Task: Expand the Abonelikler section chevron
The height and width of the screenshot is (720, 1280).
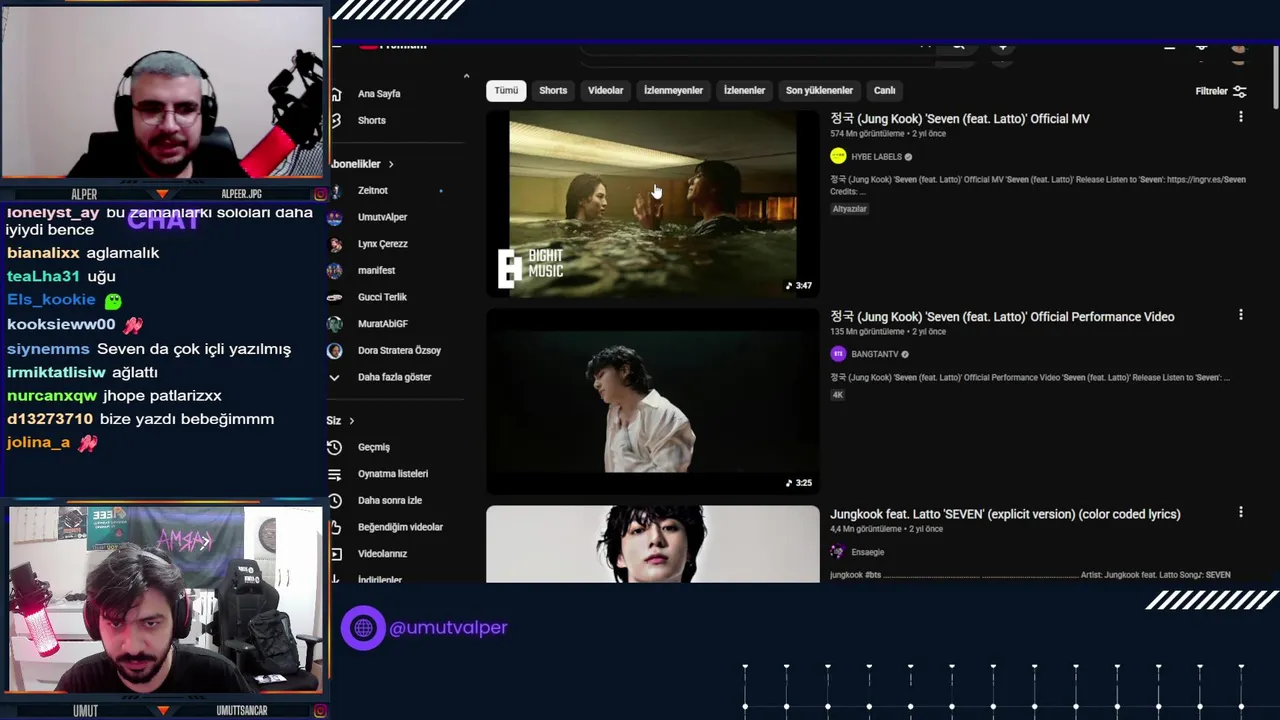Action: click(391, 164)
